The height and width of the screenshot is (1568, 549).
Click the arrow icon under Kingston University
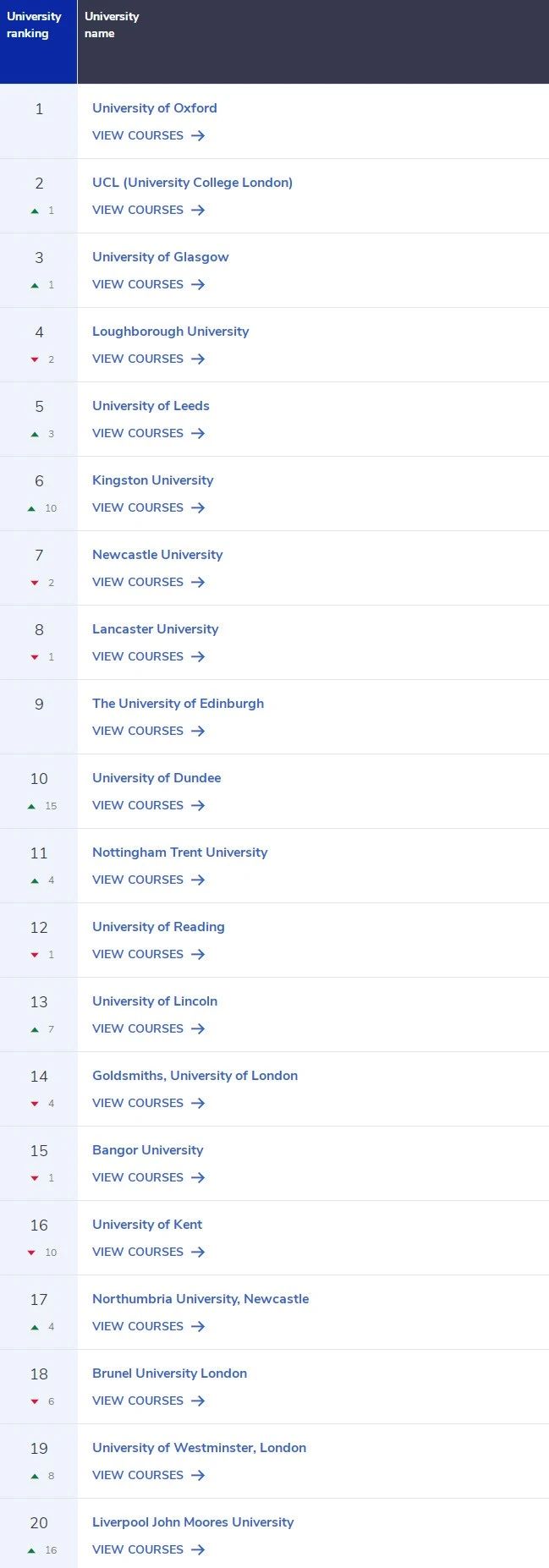point(198,507)
